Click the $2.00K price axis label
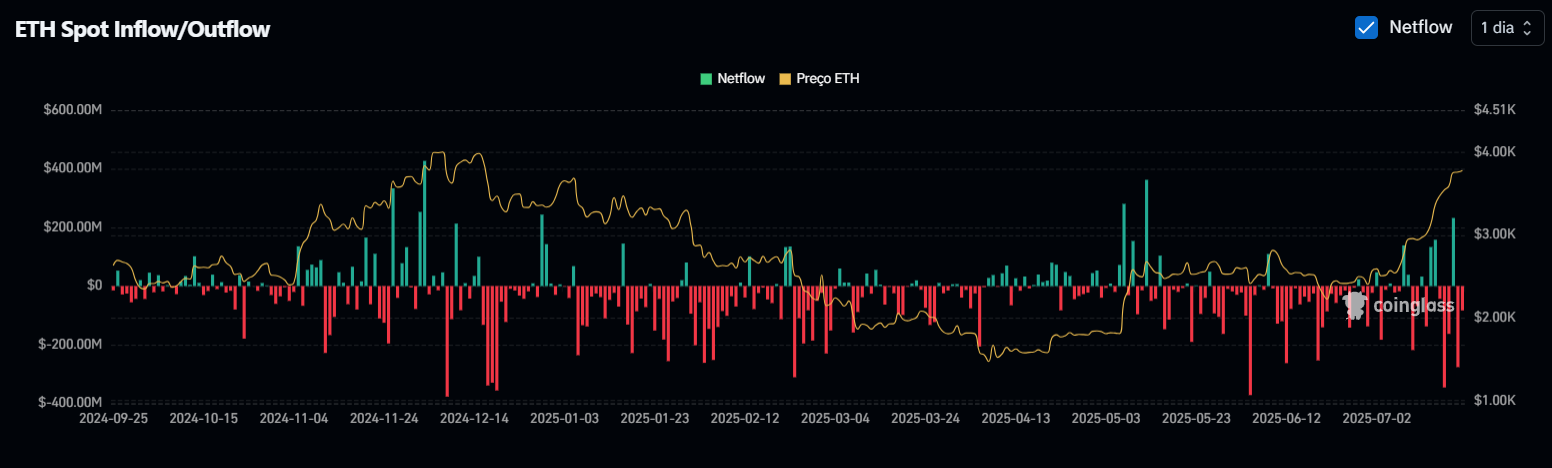This screenshot has width=1552, height=468. 1495,317
